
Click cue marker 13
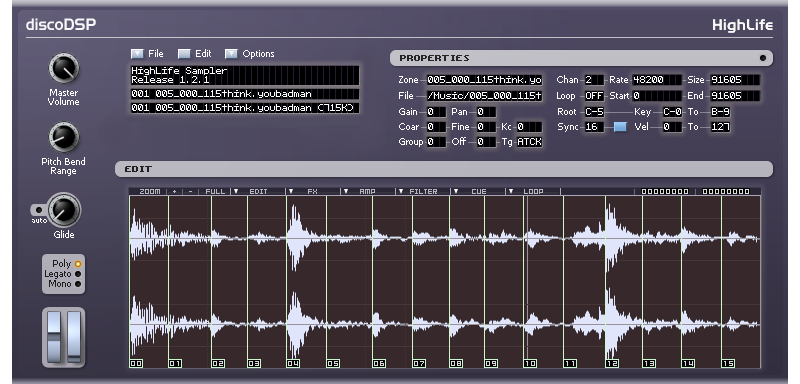pyautogui.click(x=649, y=364)
